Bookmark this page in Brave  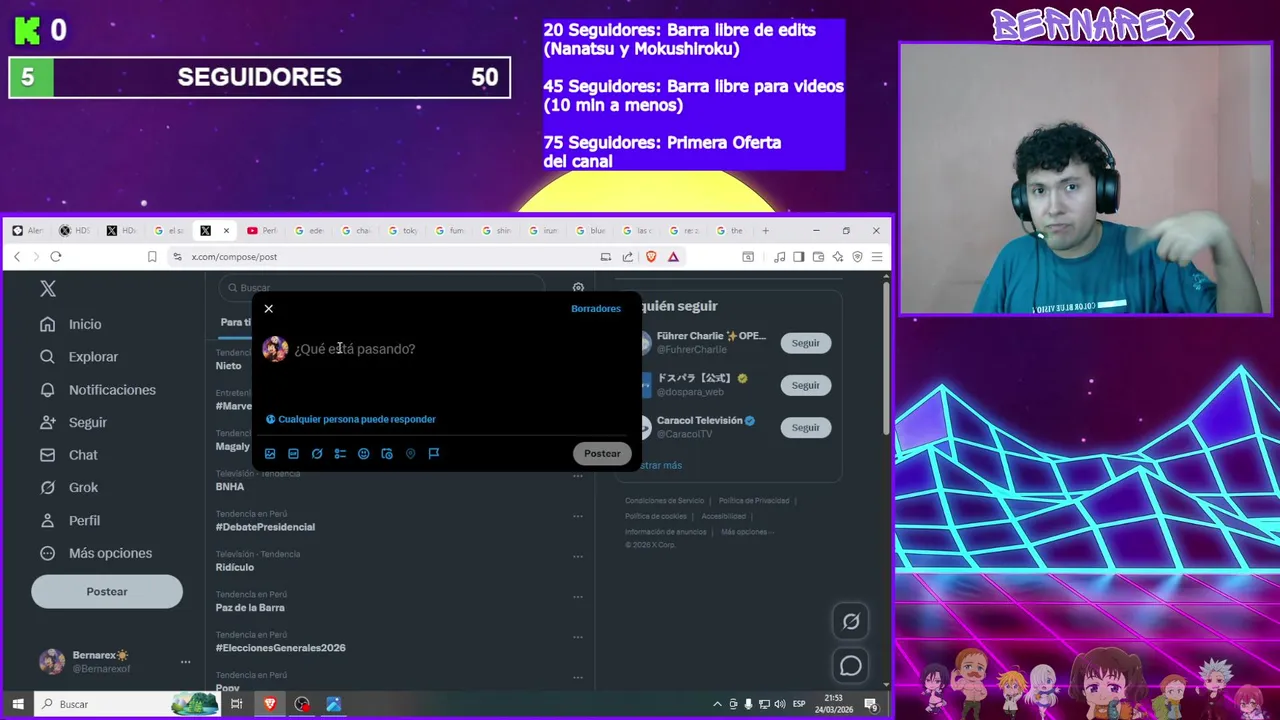(x=152, y=257)
